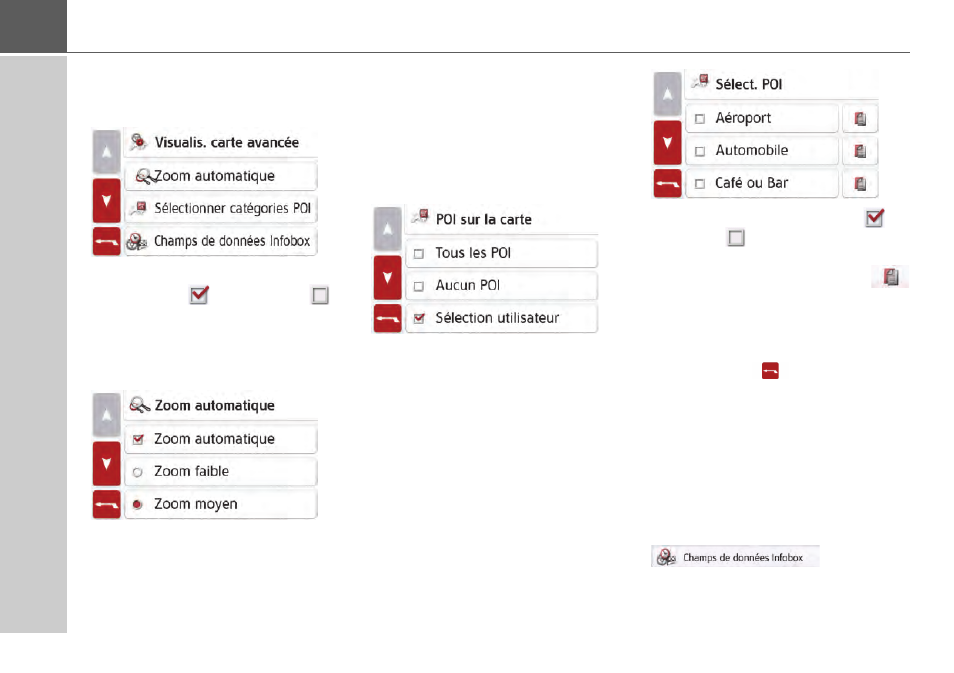Click the info icon beside Café ou Bar

click(860, 183)
